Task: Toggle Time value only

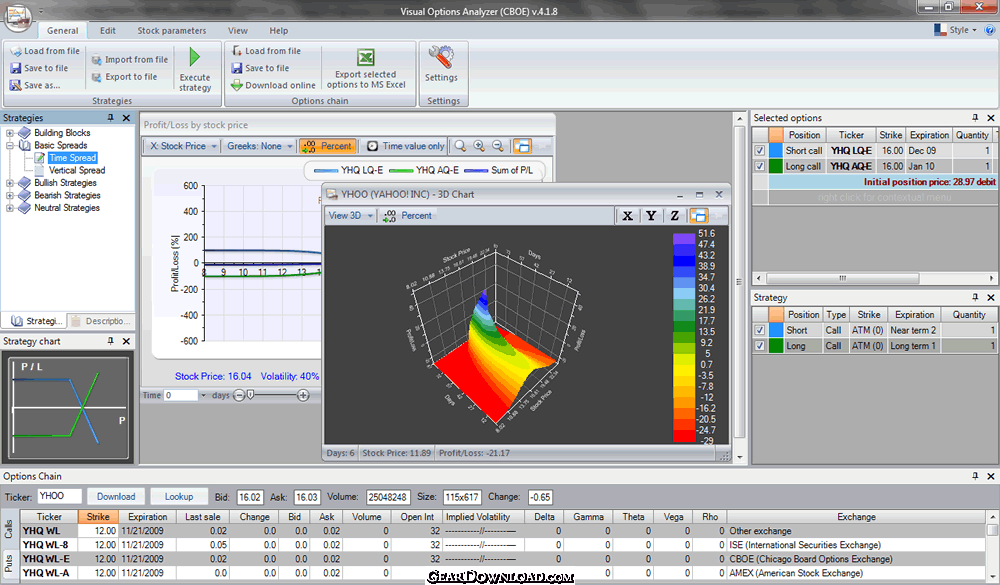Action: pos(406,146)
